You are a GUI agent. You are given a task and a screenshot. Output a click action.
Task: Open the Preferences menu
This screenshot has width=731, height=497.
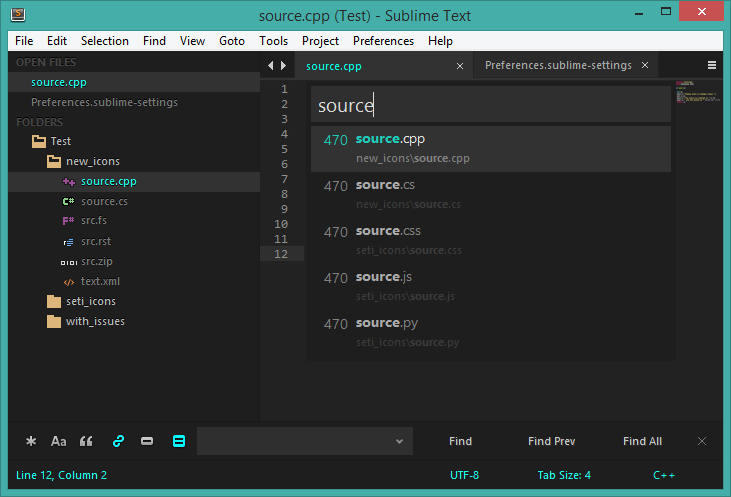(383, 41)
